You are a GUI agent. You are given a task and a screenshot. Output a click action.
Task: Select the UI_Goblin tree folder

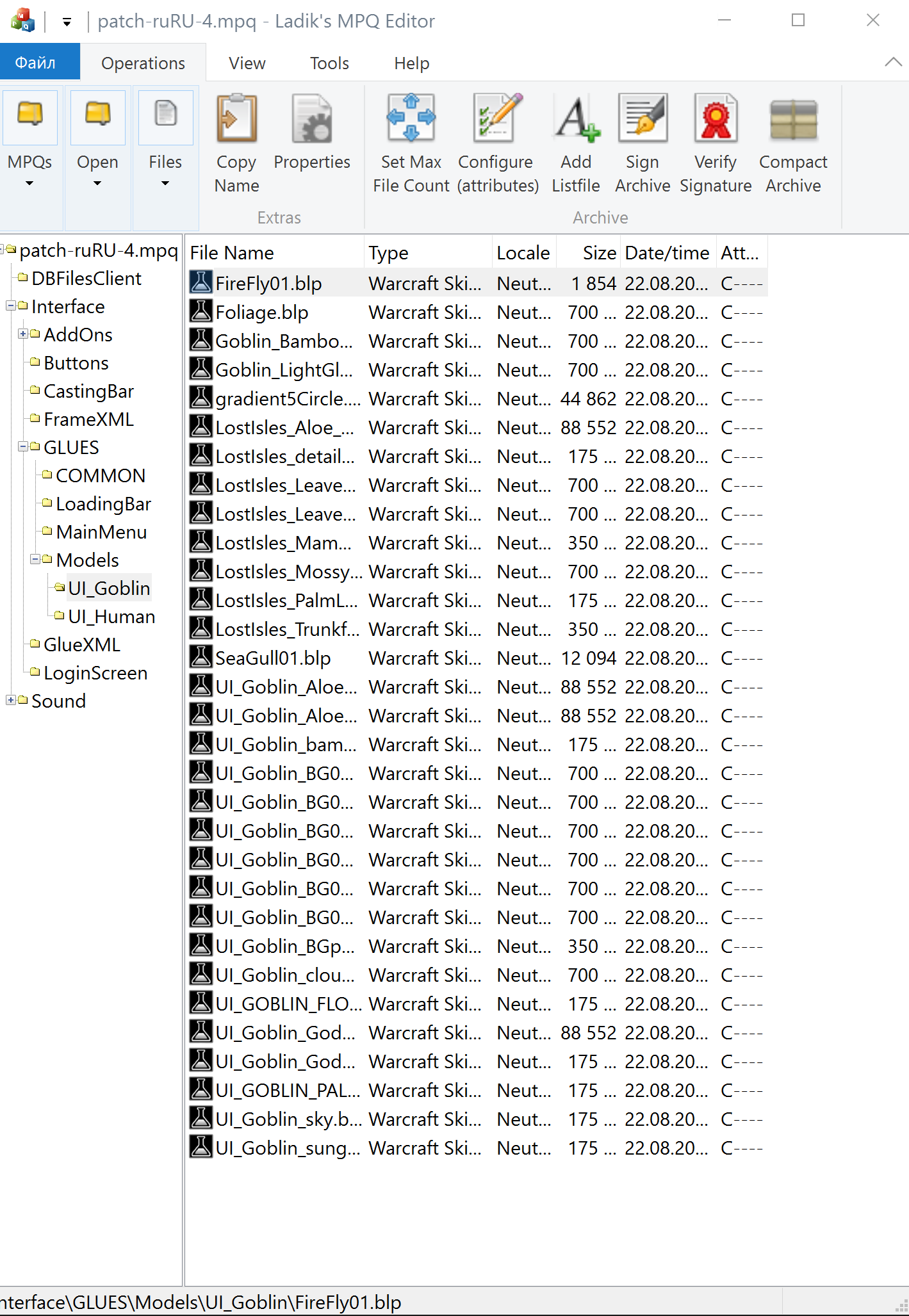pyautogui.click(x=109, y=588)
